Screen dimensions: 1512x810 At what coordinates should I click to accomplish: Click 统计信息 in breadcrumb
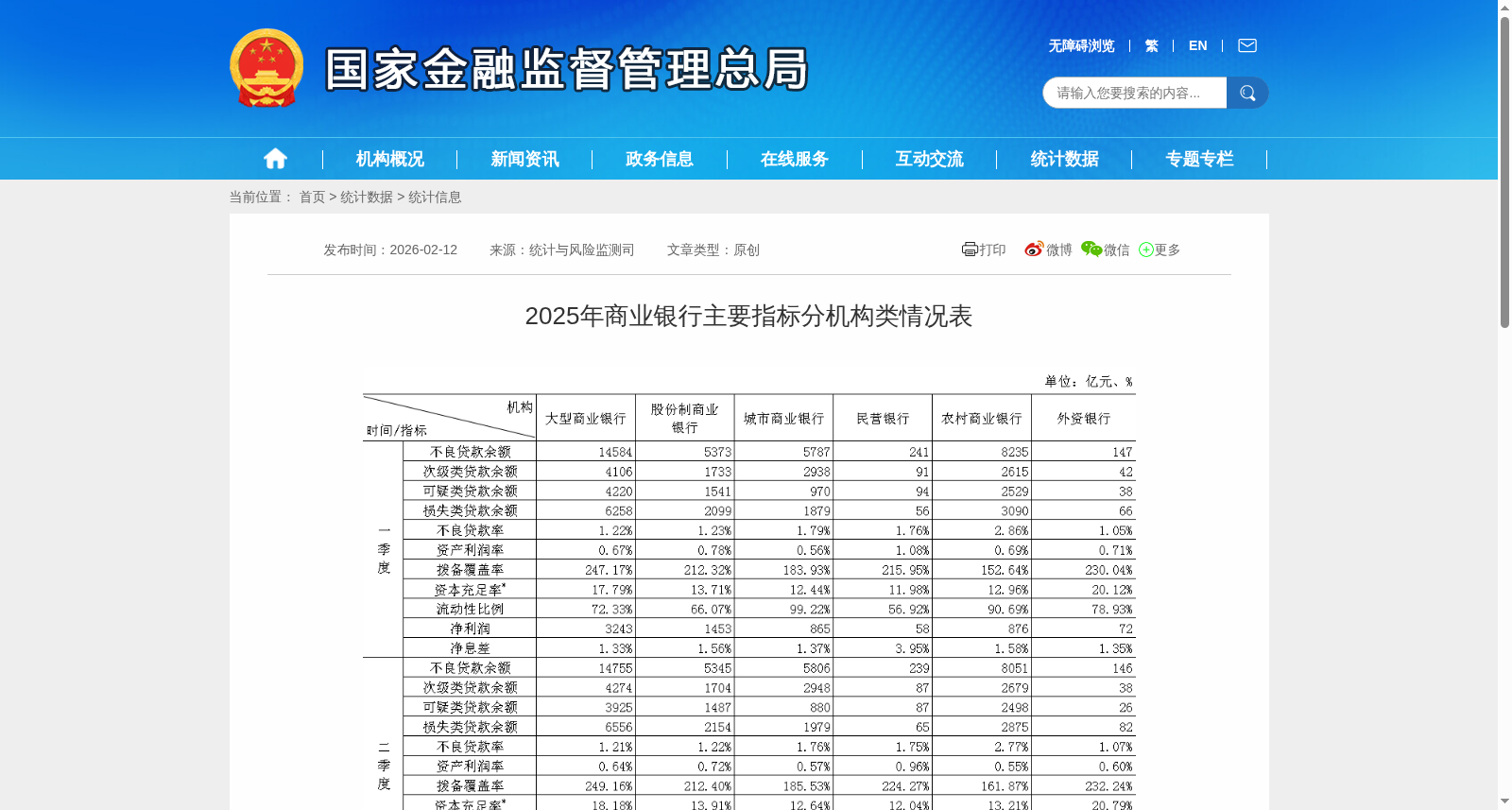[x=435, y=197]
